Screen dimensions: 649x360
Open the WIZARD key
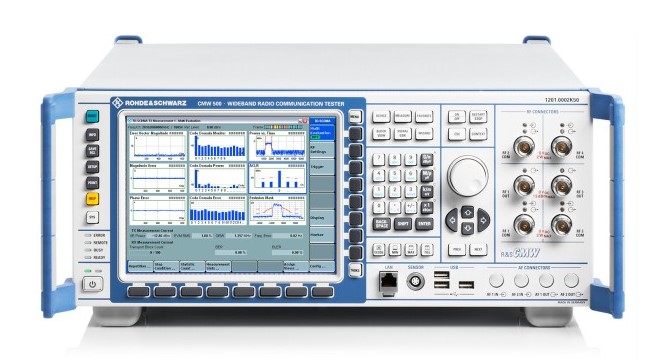424,134
